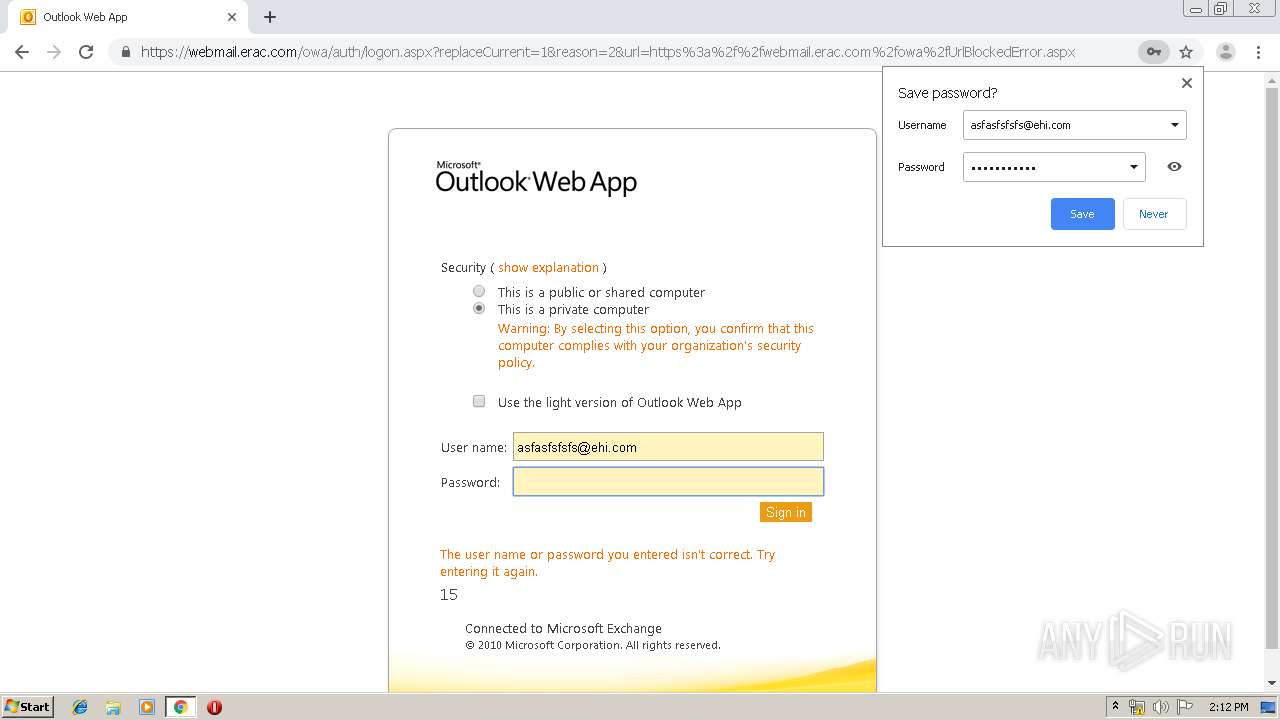Screen dimensions: 1280x720
Task: Click the taskbar clock 2:12 PM
Action: [1228, 707]
